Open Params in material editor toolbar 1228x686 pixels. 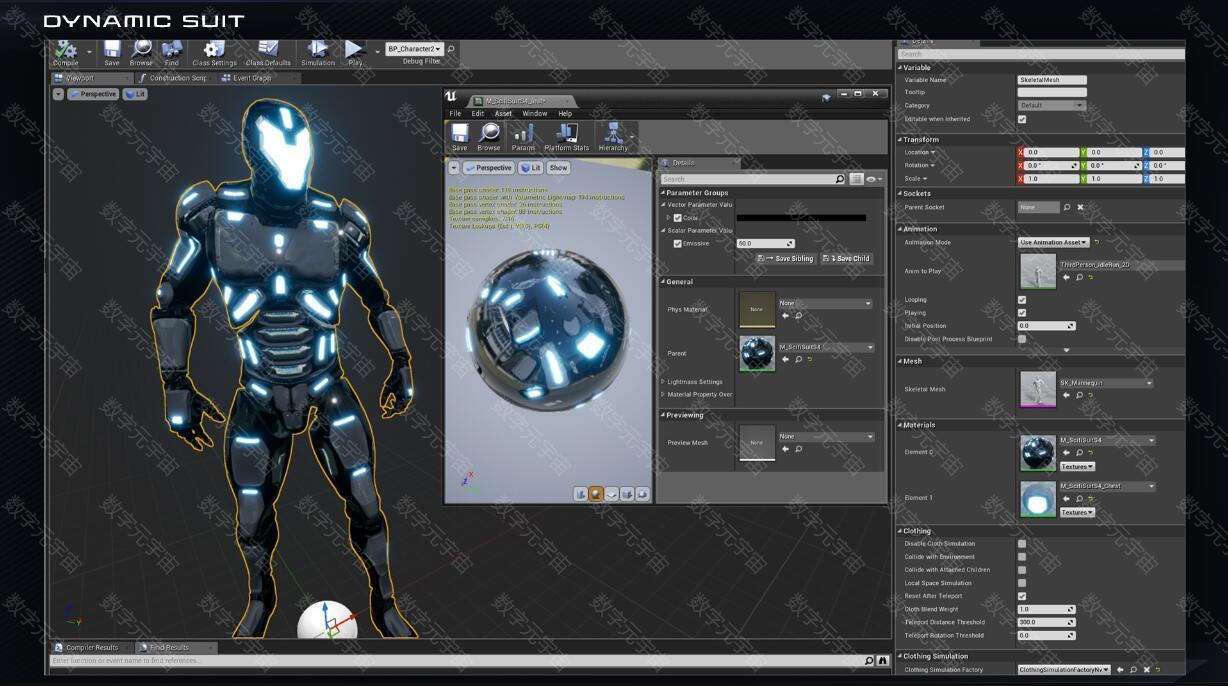524,137
